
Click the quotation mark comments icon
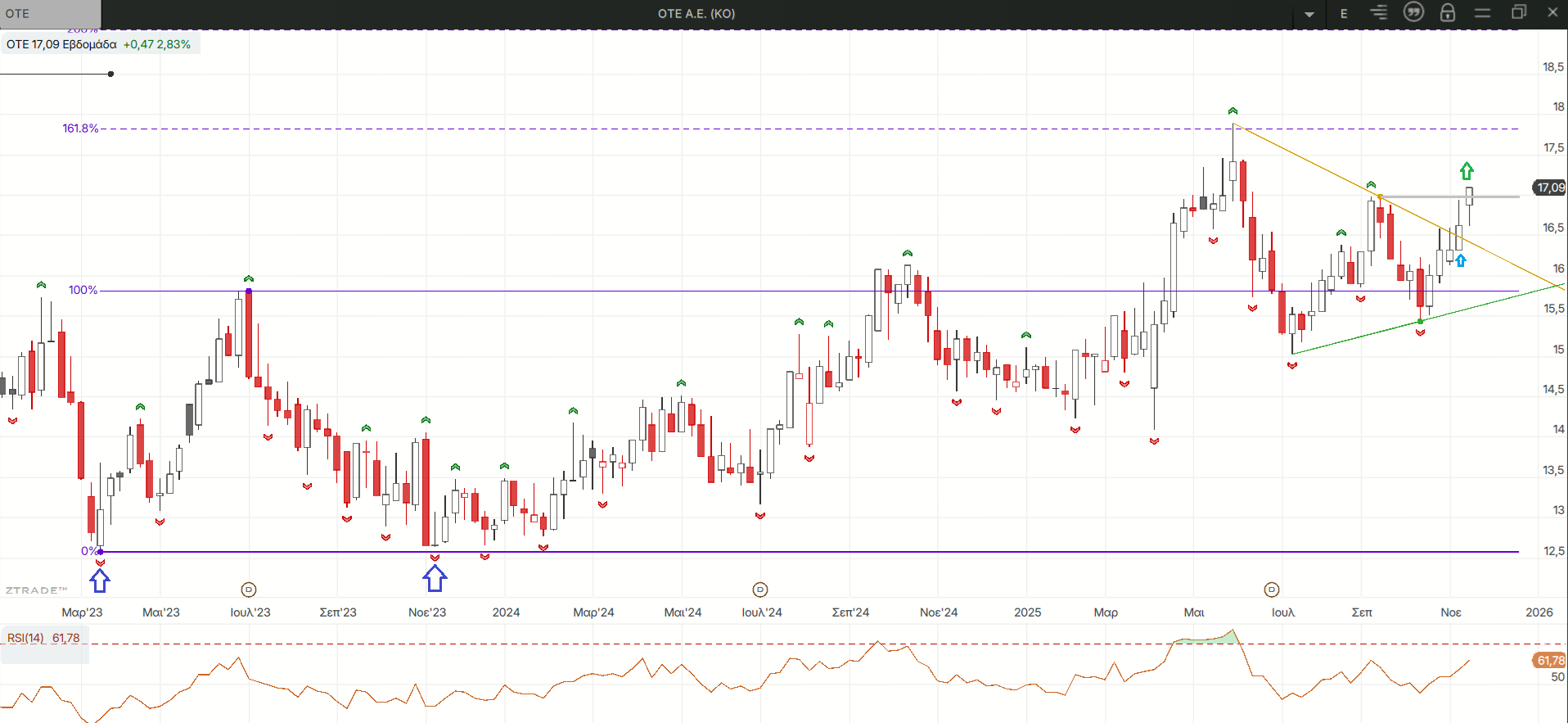[1413, 12]
